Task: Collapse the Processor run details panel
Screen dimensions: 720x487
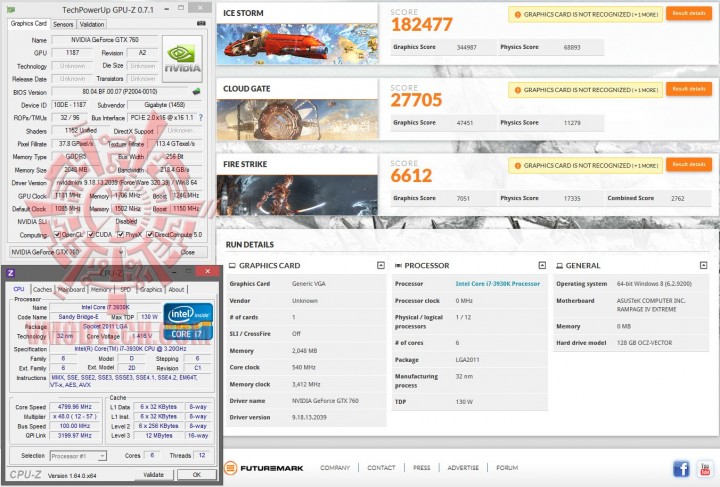Action: [x=542, y=266]
